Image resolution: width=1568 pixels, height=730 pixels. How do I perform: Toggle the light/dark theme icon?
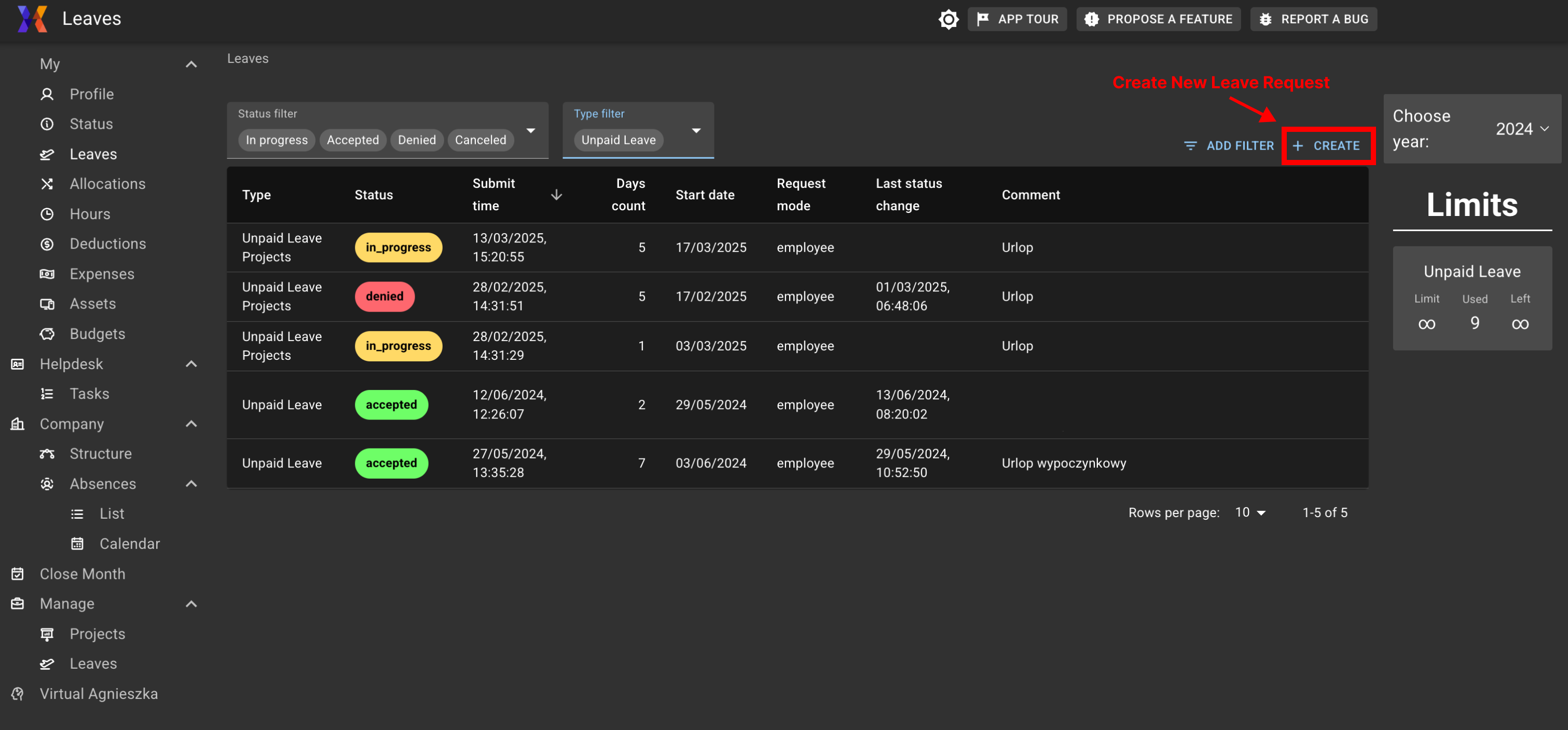(948, 19)
